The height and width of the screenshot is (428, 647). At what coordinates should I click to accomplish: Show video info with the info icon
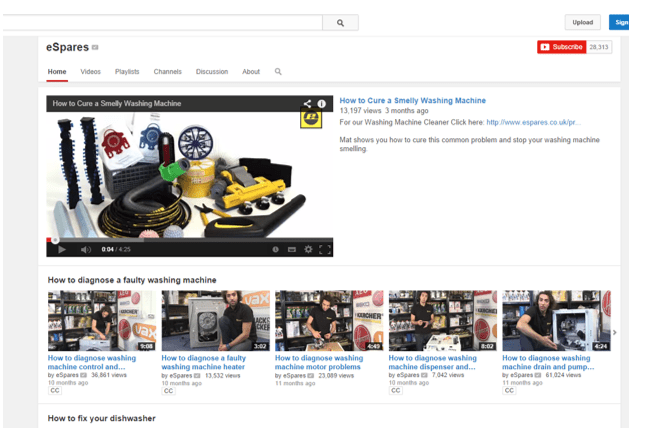point(321,104)
